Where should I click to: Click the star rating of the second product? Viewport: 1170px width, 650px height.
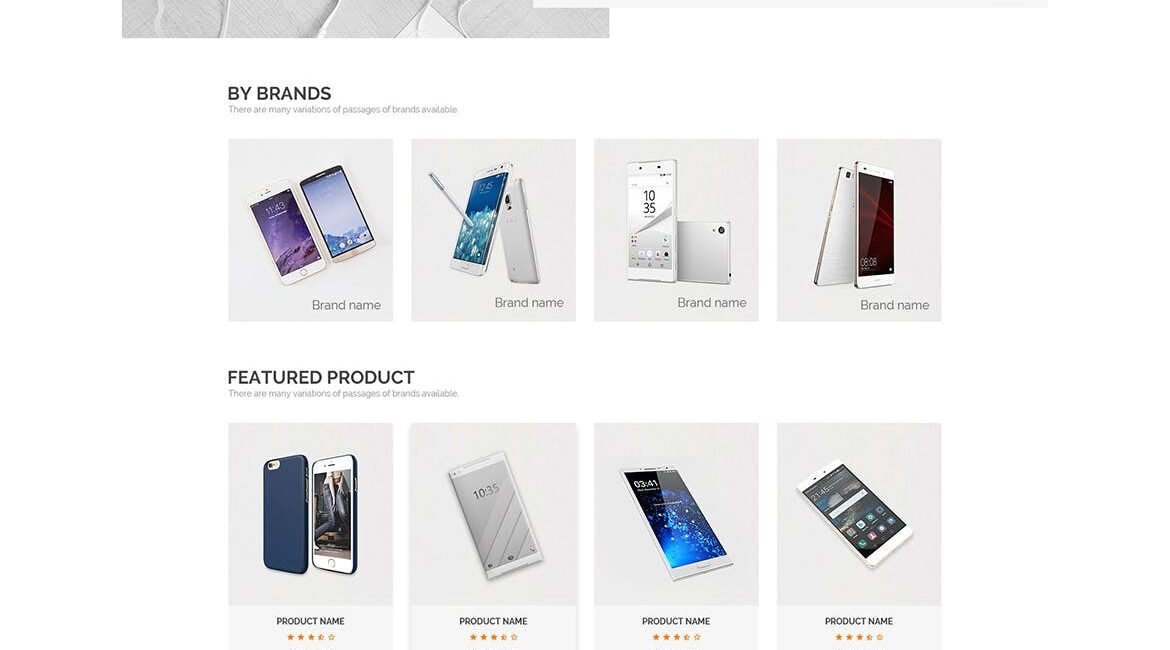(493, 637)
